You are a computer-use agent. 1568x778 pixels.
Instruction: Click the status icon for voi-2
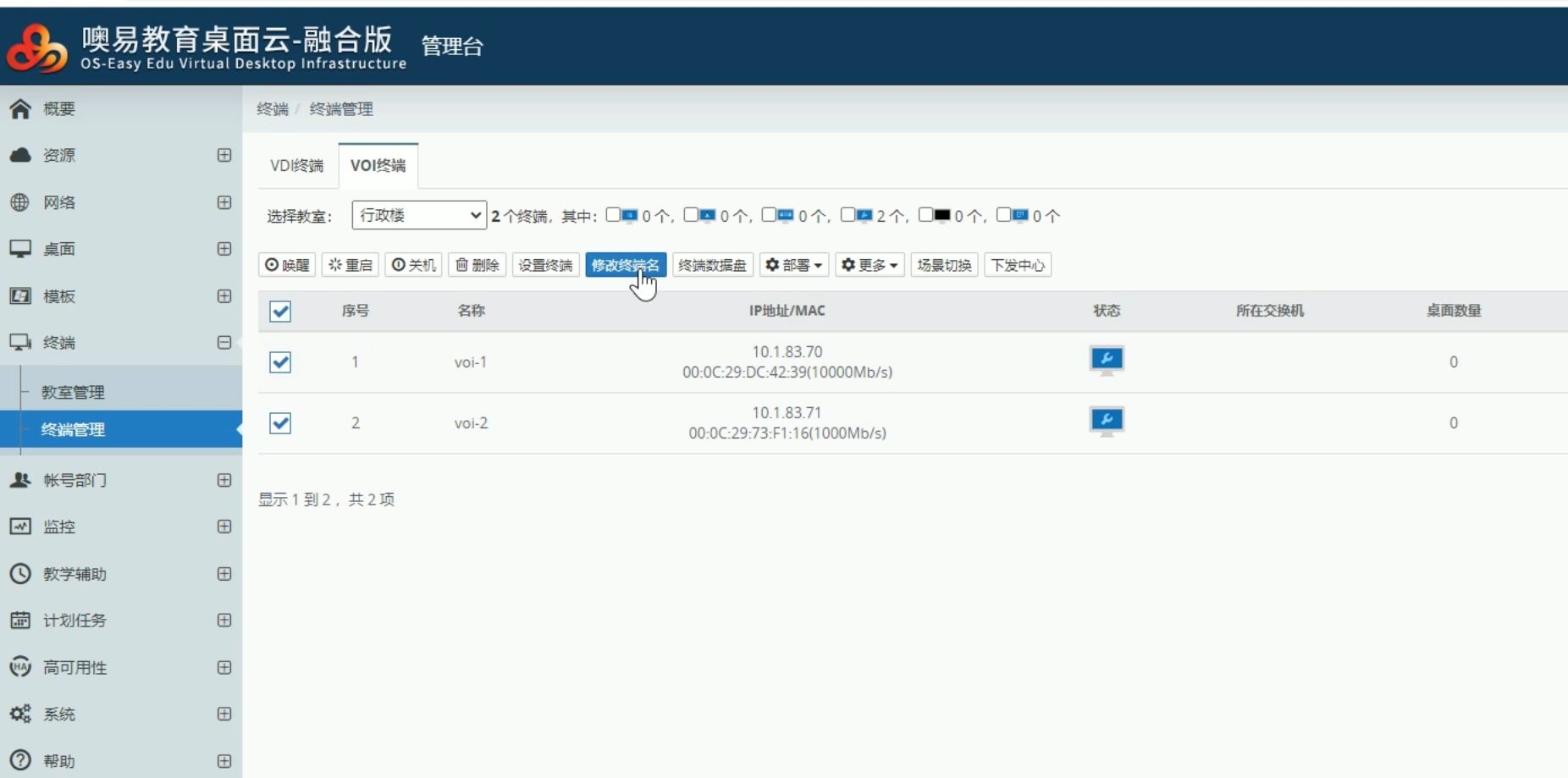(1106, 422)
